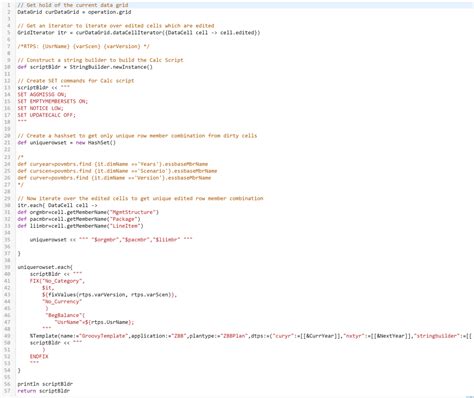Click the comment about creating a hashset
This screenshot has width=474, height=398.
(x=137, y=136)
